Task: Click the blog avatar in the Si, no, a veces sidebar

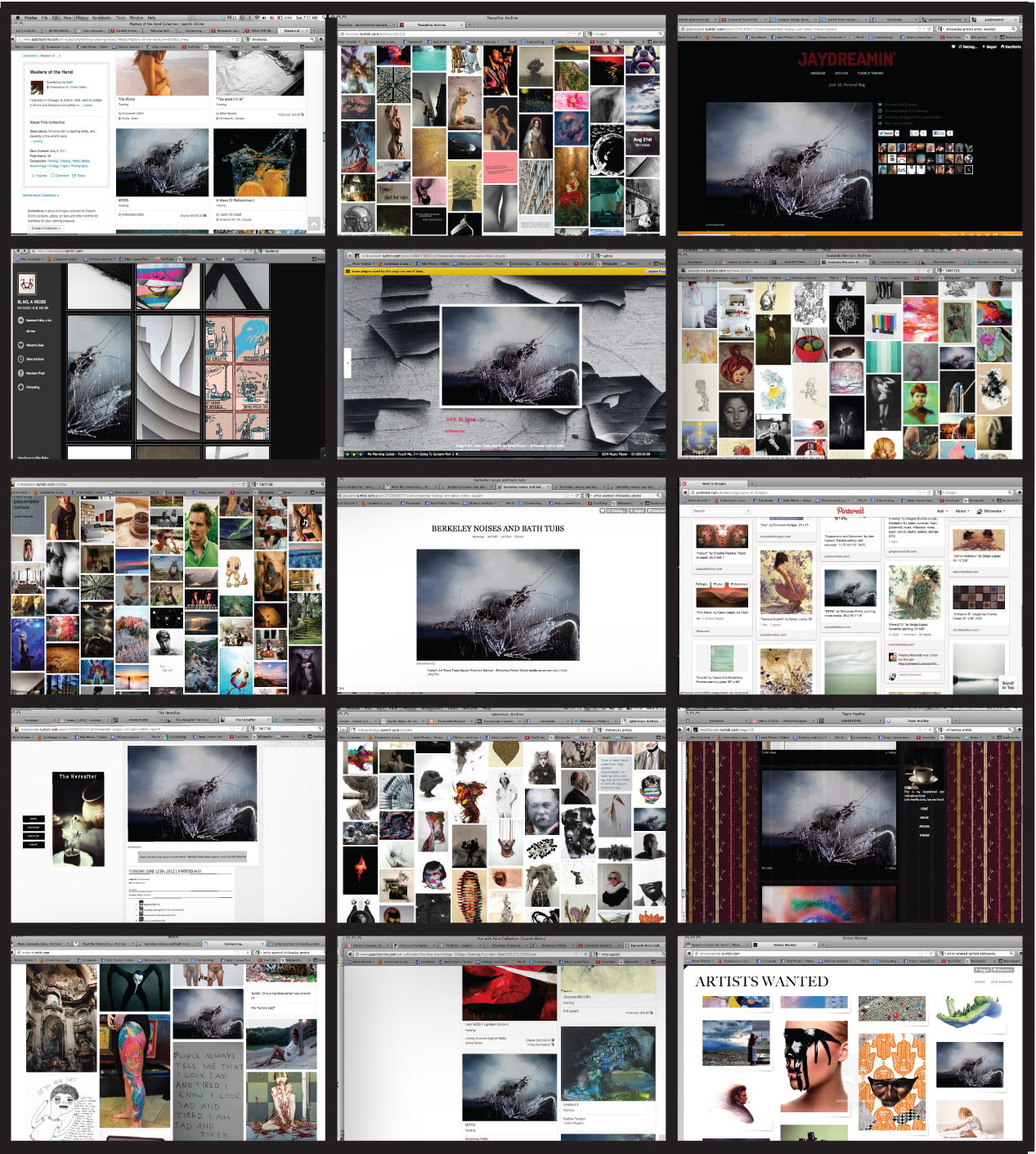Action: click(27, 284)
